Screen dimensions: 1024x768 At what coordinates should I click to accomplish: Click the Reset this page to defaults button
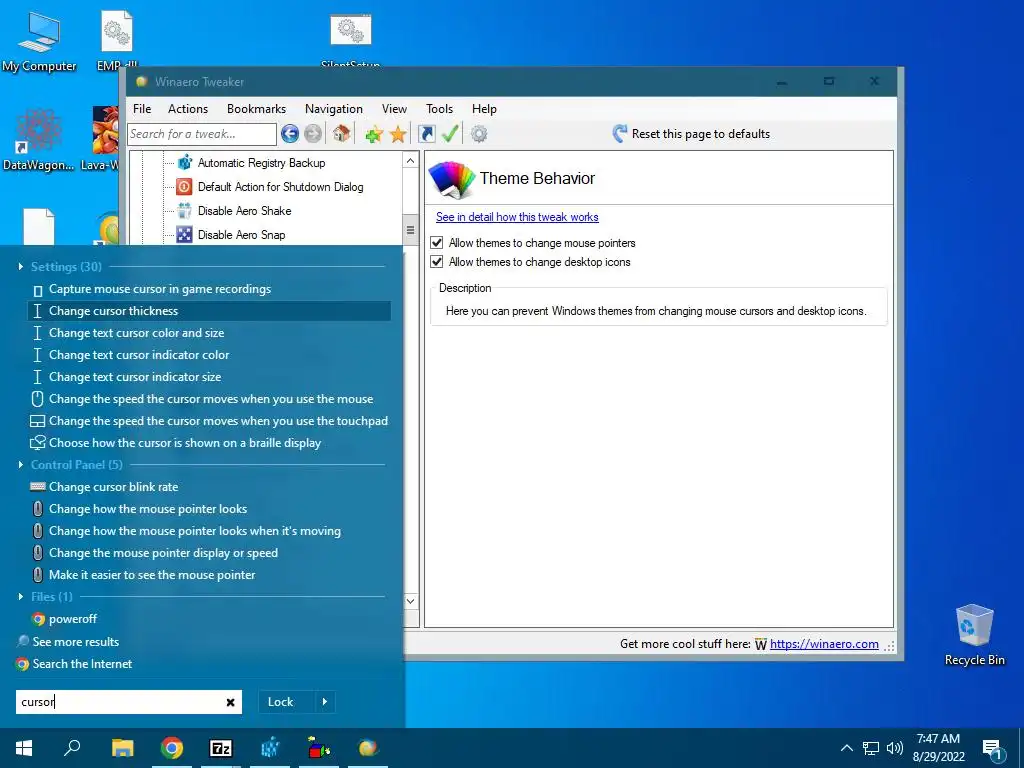tap(691, 134)
